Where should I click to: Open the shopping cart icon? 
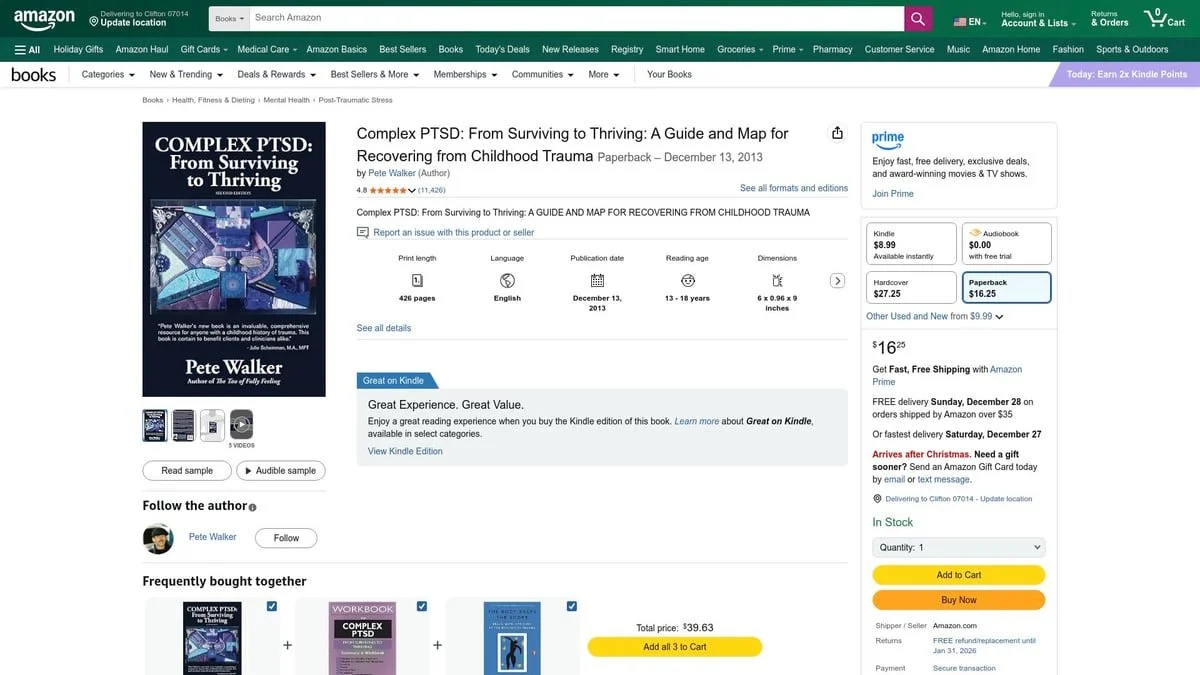tap(1164, 18)
